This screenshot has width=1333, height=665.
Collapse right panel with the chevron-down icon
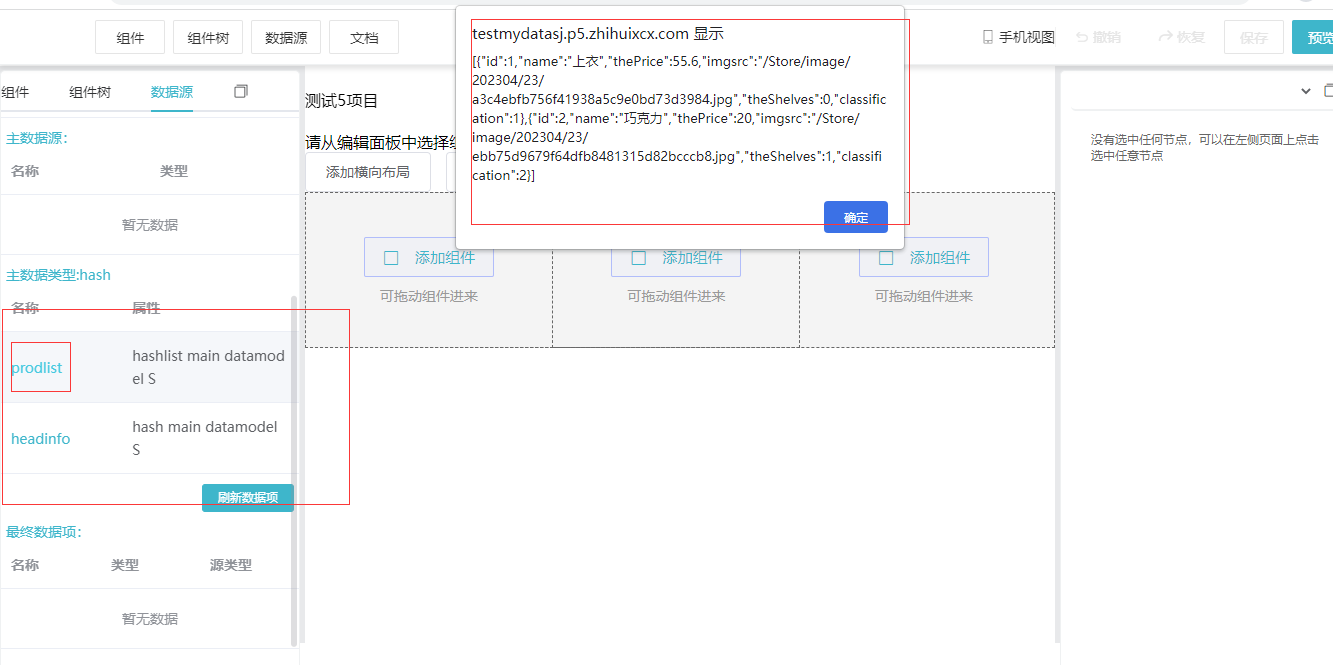[1305, 91]
